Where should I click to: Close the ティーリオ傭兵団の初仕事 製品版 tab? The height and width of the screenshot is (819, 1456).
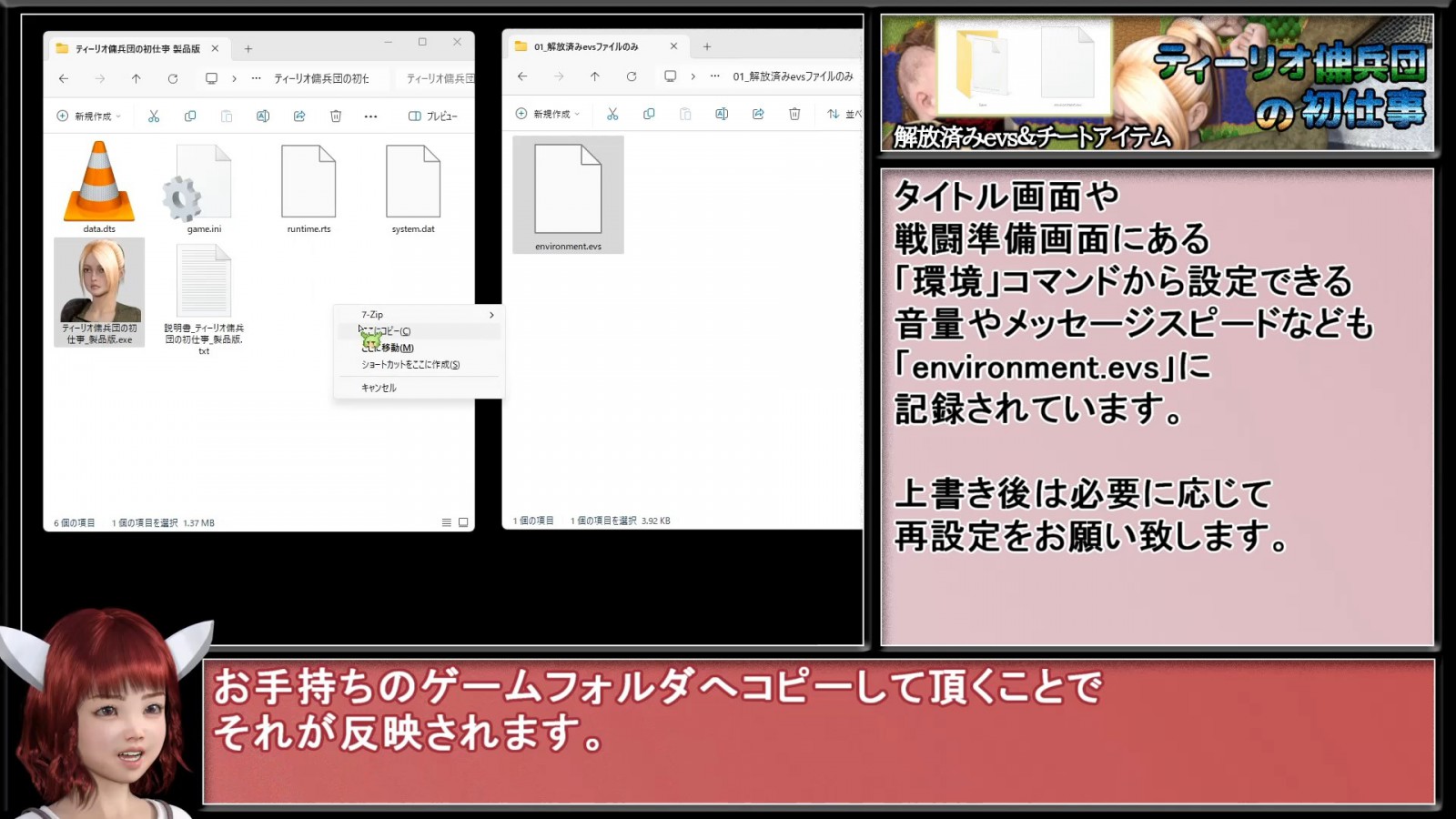(x=215, y=48)
